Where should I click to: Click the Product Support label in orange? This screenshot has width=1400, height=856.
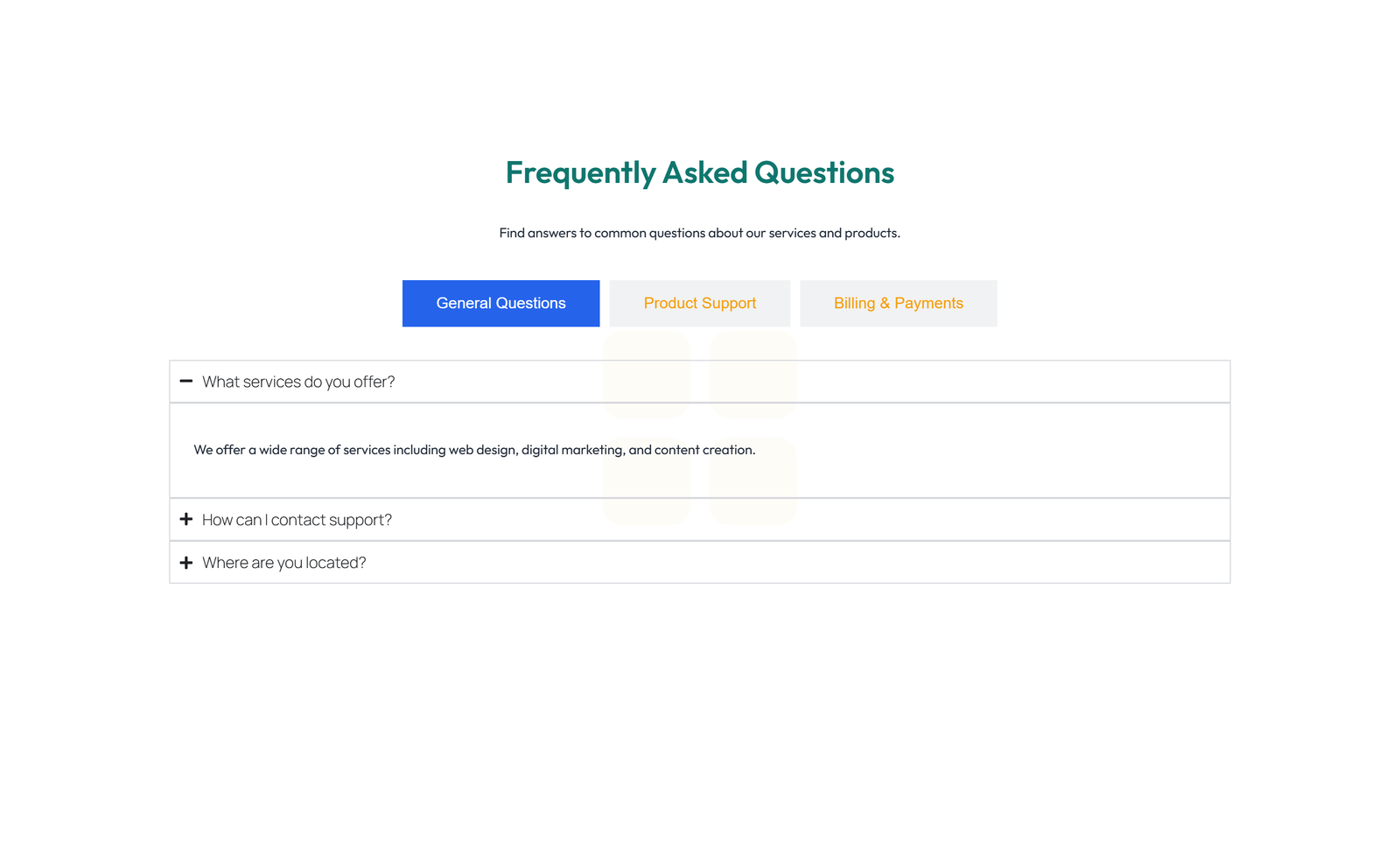pyautogui.click(x=699, y=303)
